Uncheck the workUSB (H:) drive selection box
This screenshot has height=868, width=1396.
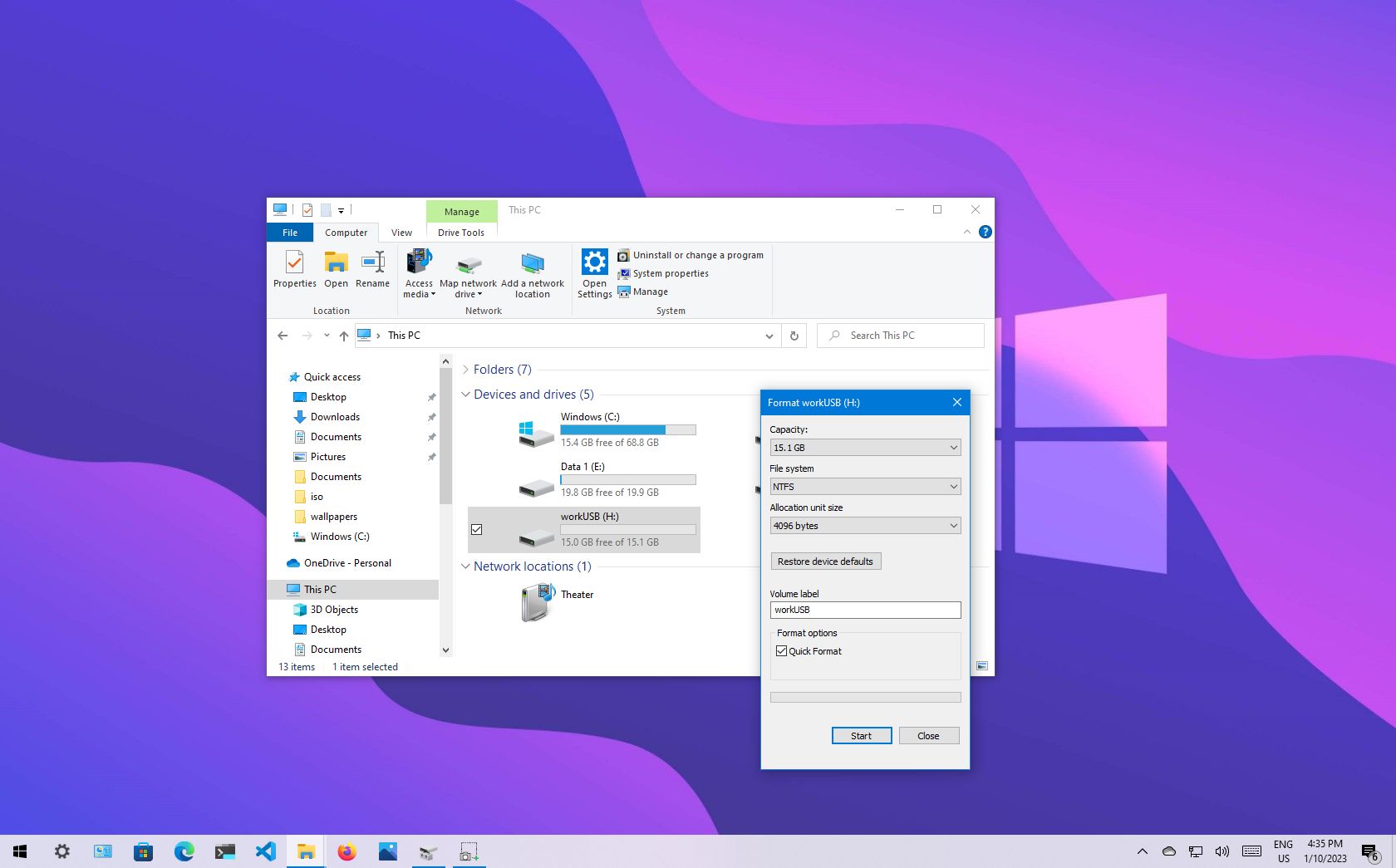click(477, 529)
